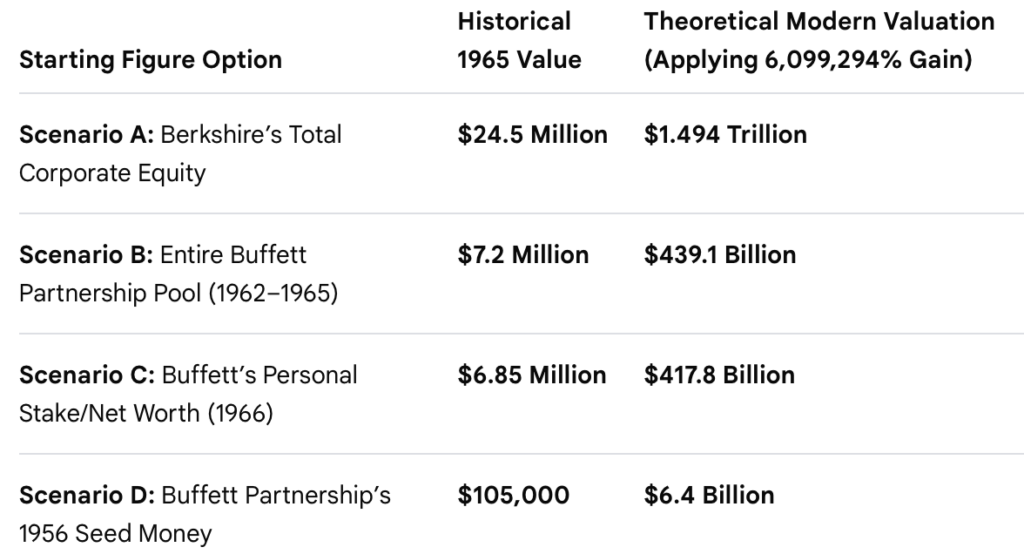Click the 'Stake/Net Worth (1966)' text line

tap(146, 414)
